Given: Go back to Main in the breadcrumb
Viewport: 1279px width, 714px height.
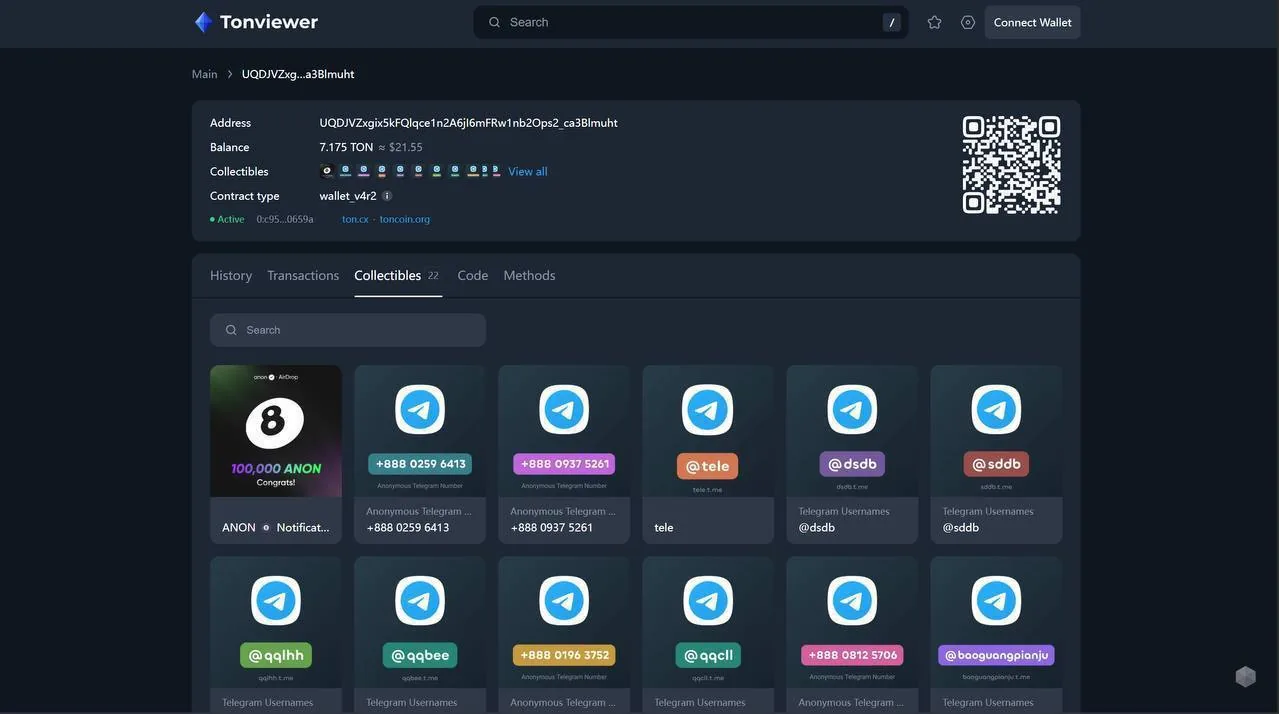Looking at the screenshot, I should coord(205,74).
